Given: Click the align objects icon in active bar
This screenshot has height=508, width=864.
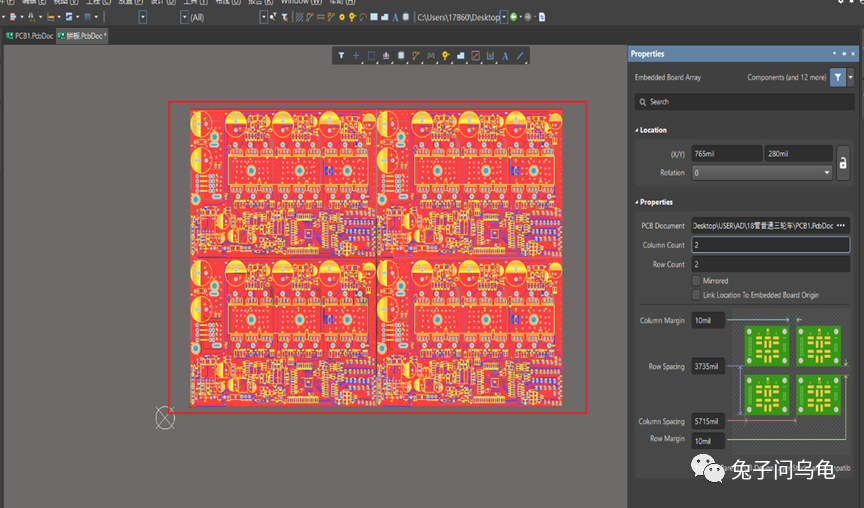Looking at the screenshot, I should 386,55.
